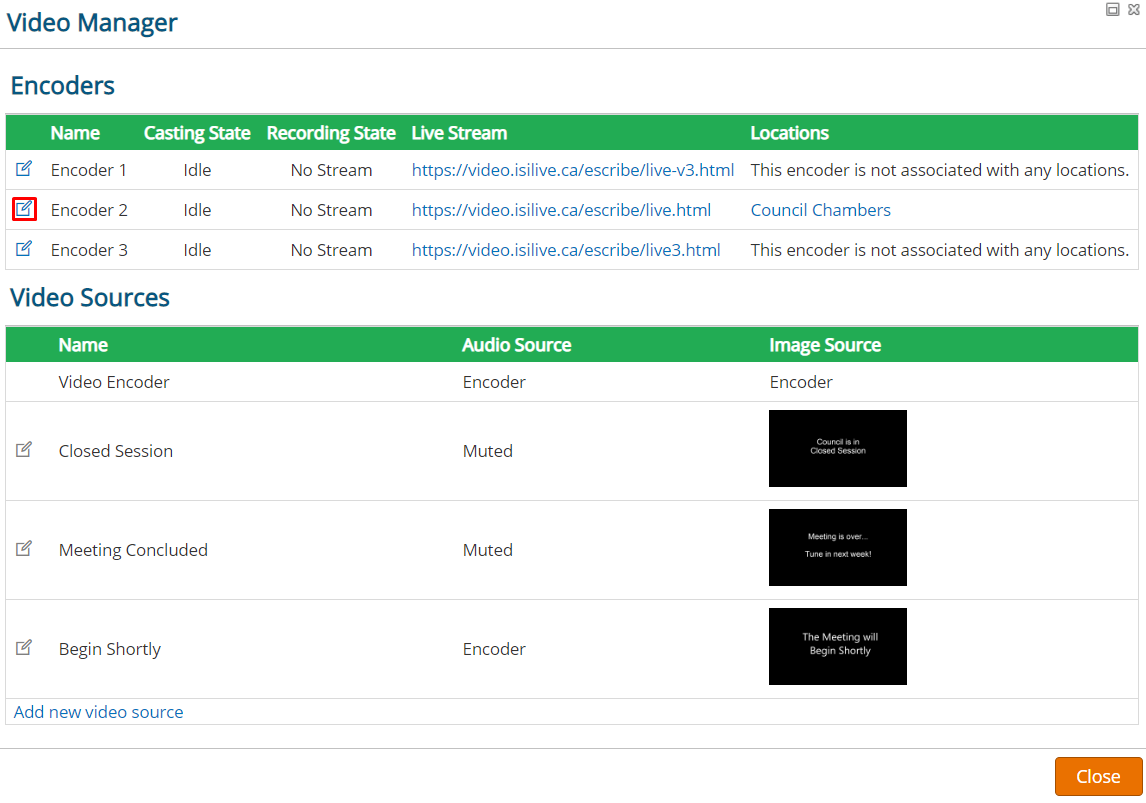
Task: Edit the Meeting Concluded video source
Action: [x=23, y=548]
